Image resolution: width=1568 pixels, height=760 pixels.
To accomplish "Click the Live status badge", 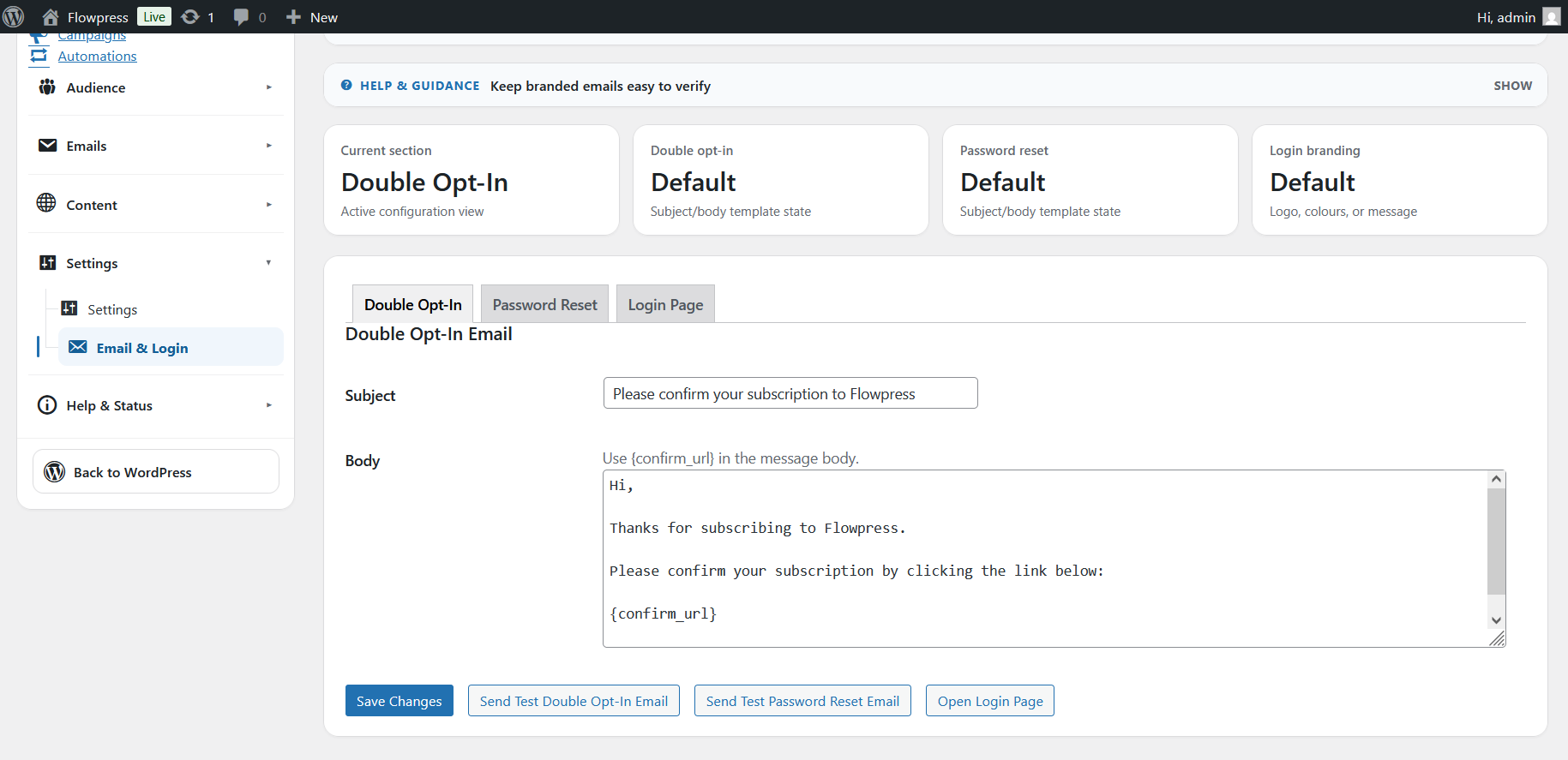I will click(154, 17).
